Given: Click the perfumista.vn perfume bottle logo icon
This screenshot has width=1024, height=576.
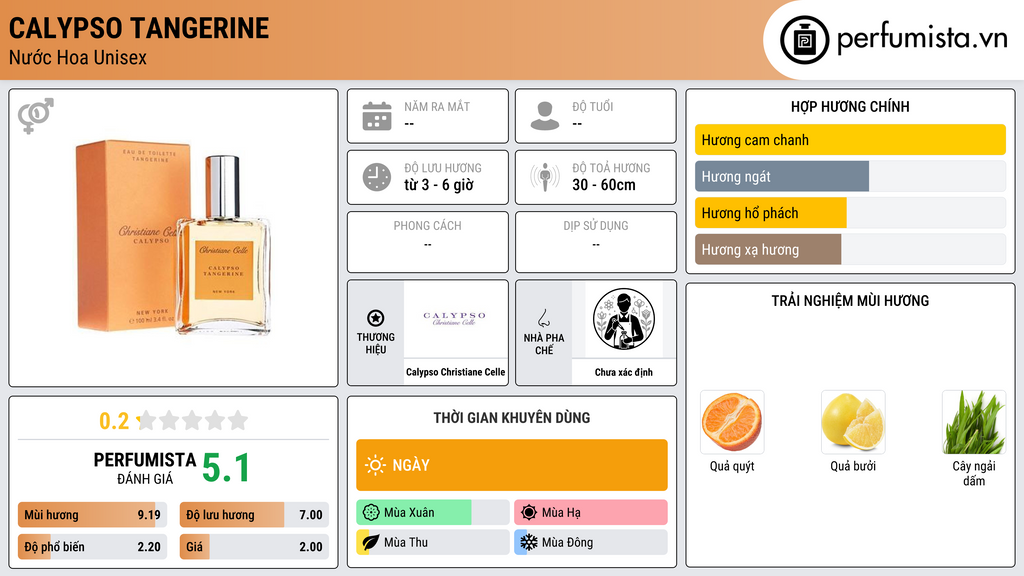Looking at the screenshot, I should pyautogui.click(x=804, y=40).
